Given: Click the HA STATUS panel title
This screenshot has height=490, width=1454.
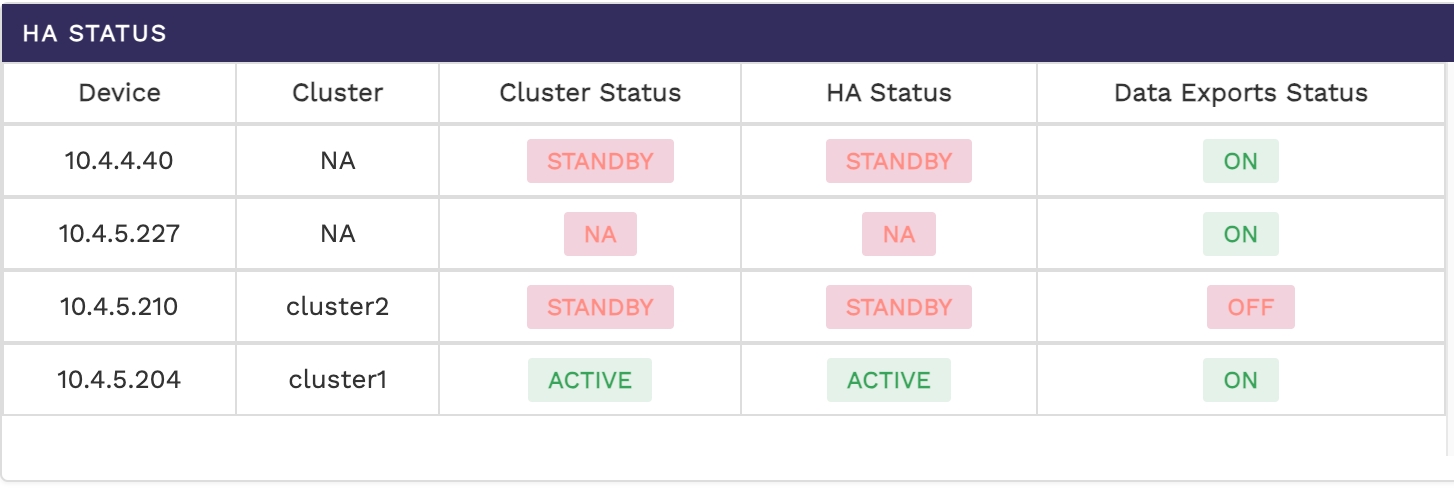Looking at the screenshot, I should (x=94, y=33).
